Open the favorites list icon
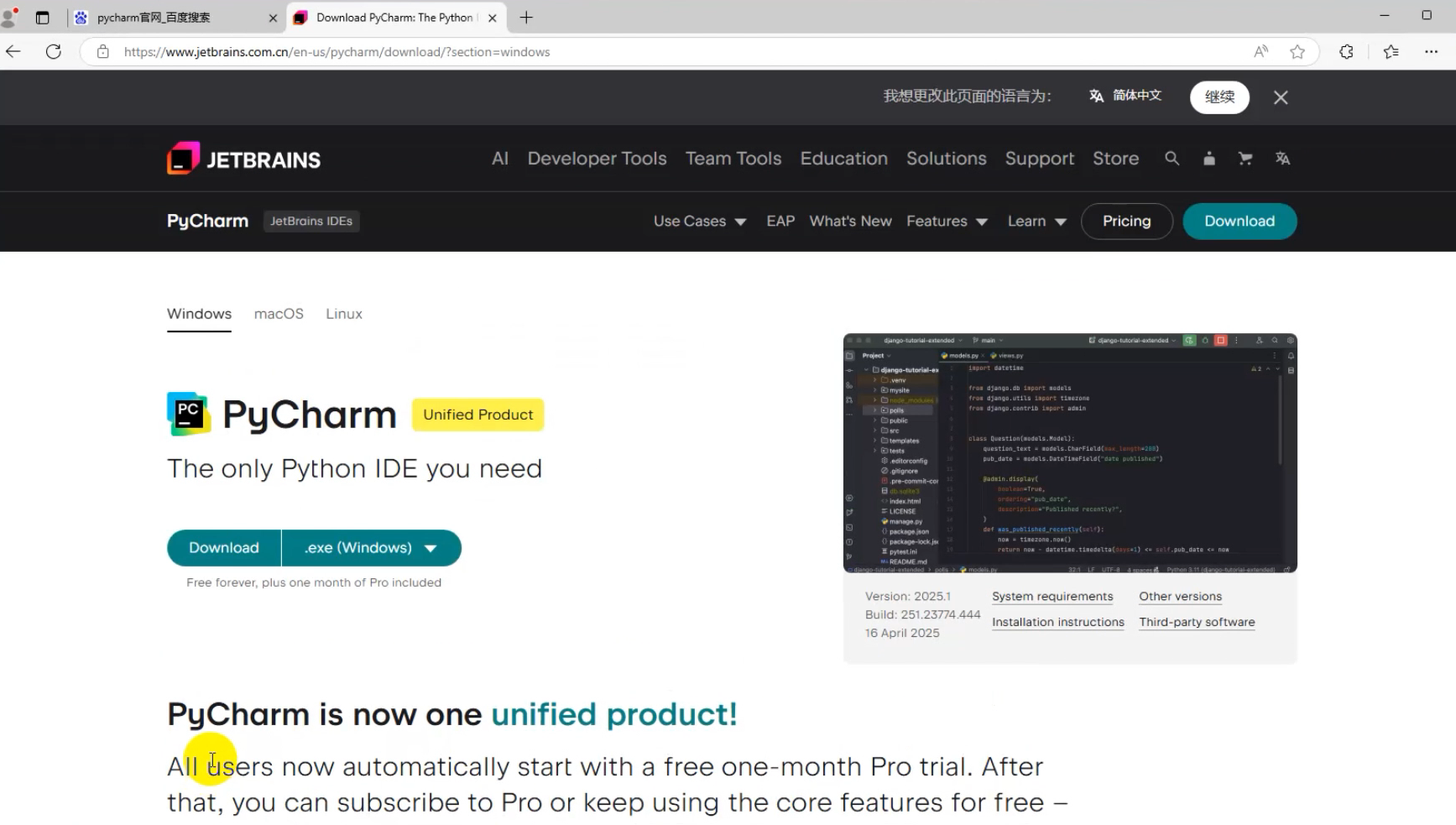The width and height of the screenshot is (1456, 825). pyautogui.click(x=1391, y=52)
